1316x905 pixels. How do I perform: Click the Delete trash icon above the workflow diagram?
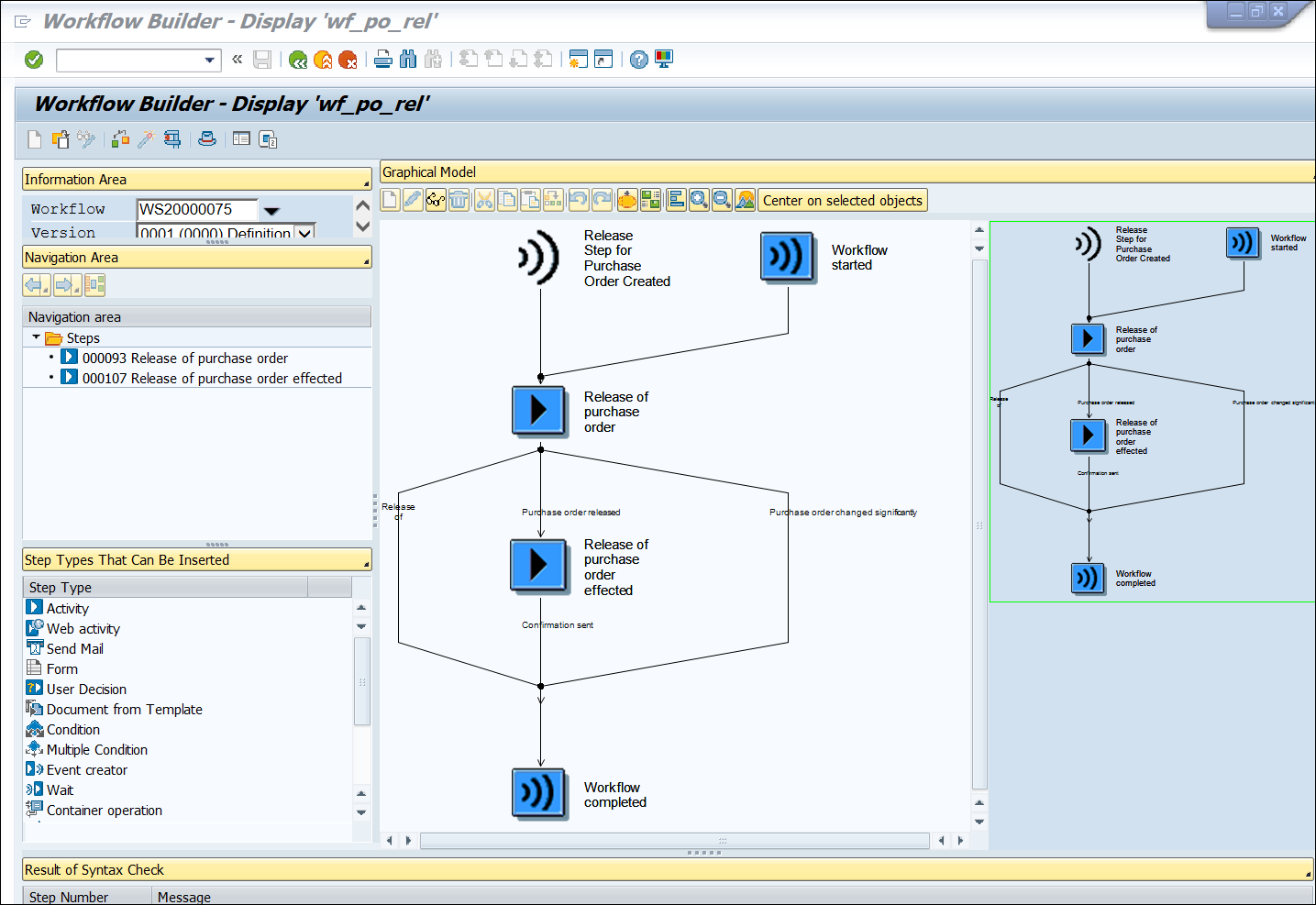click(x=459, y=200)
